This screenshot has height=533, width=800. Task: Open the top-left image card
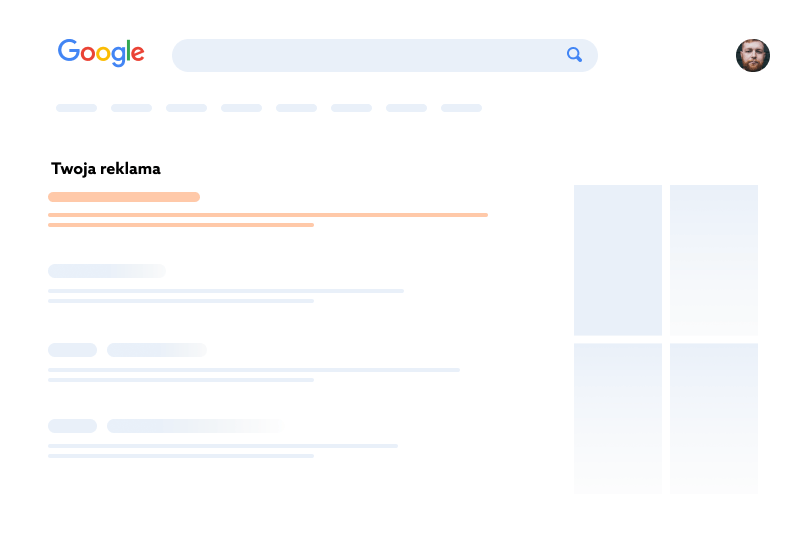pyautogui.click(x=618, y=260)
